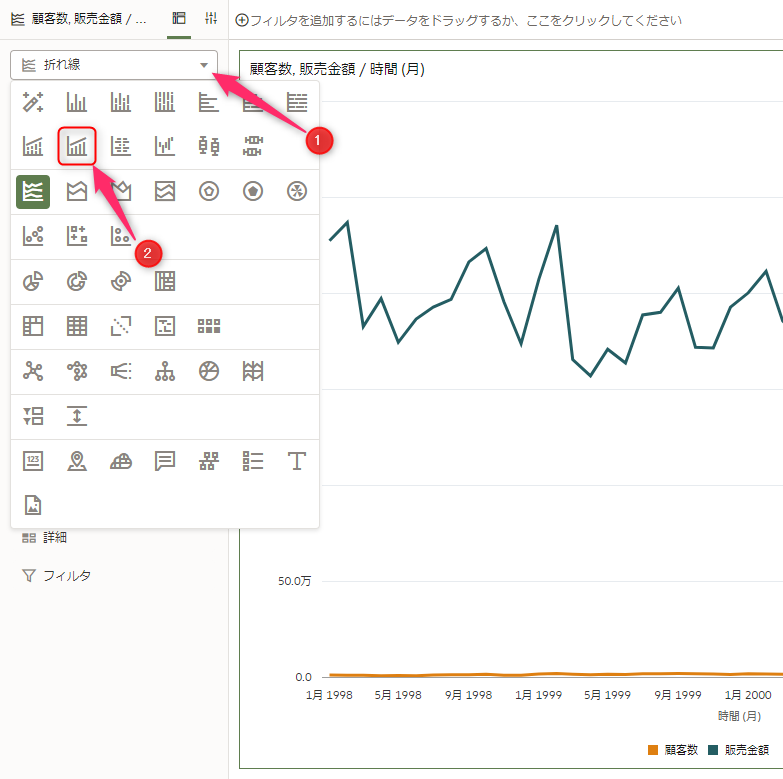Switch to the grammar panel tab icon

[x=179, y=18]
